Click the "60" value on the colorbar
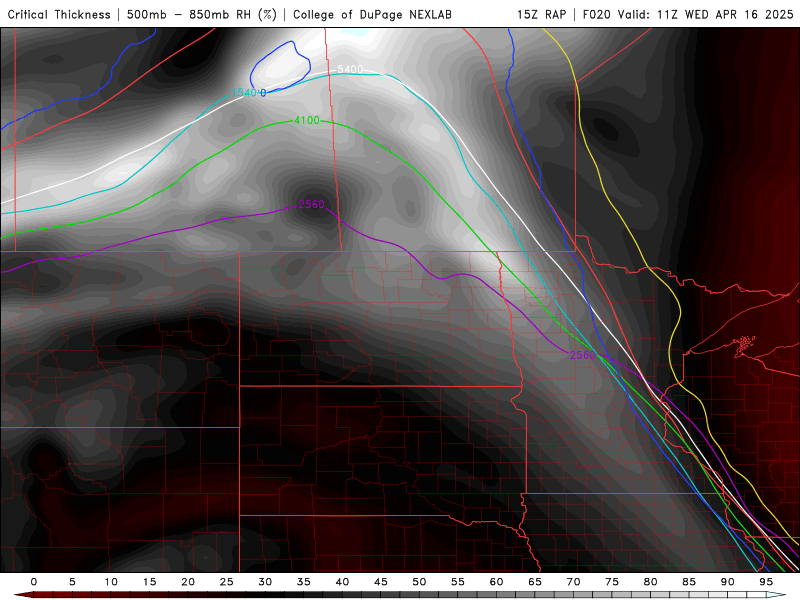Screen dimensions: 800x600 (x=496, y=582)
